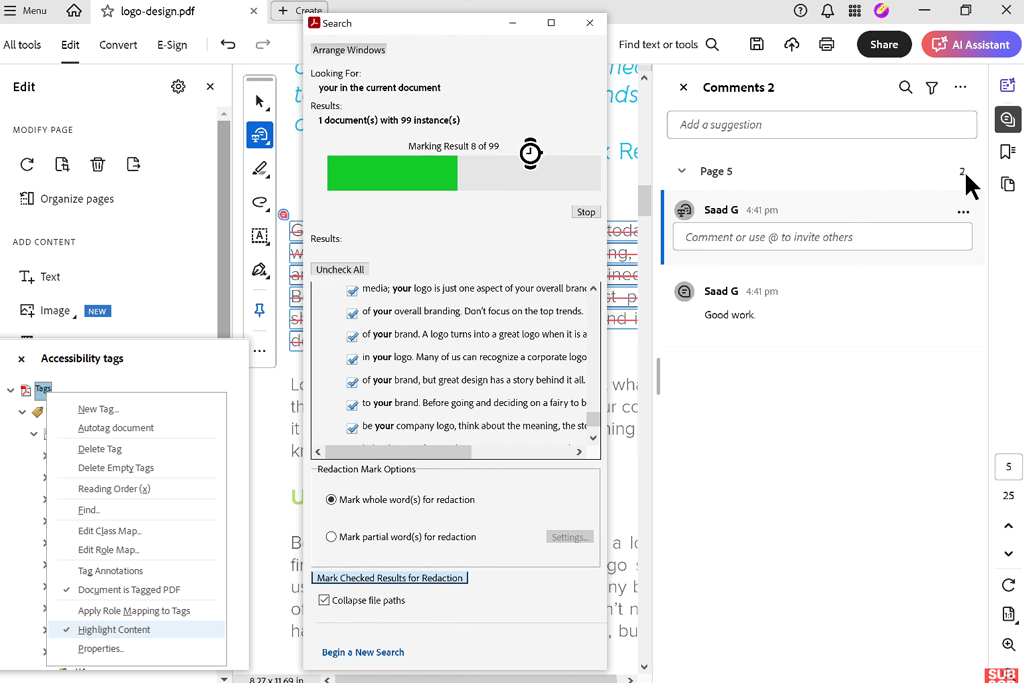Select the Highlighter pen tool

coord(260,168)
